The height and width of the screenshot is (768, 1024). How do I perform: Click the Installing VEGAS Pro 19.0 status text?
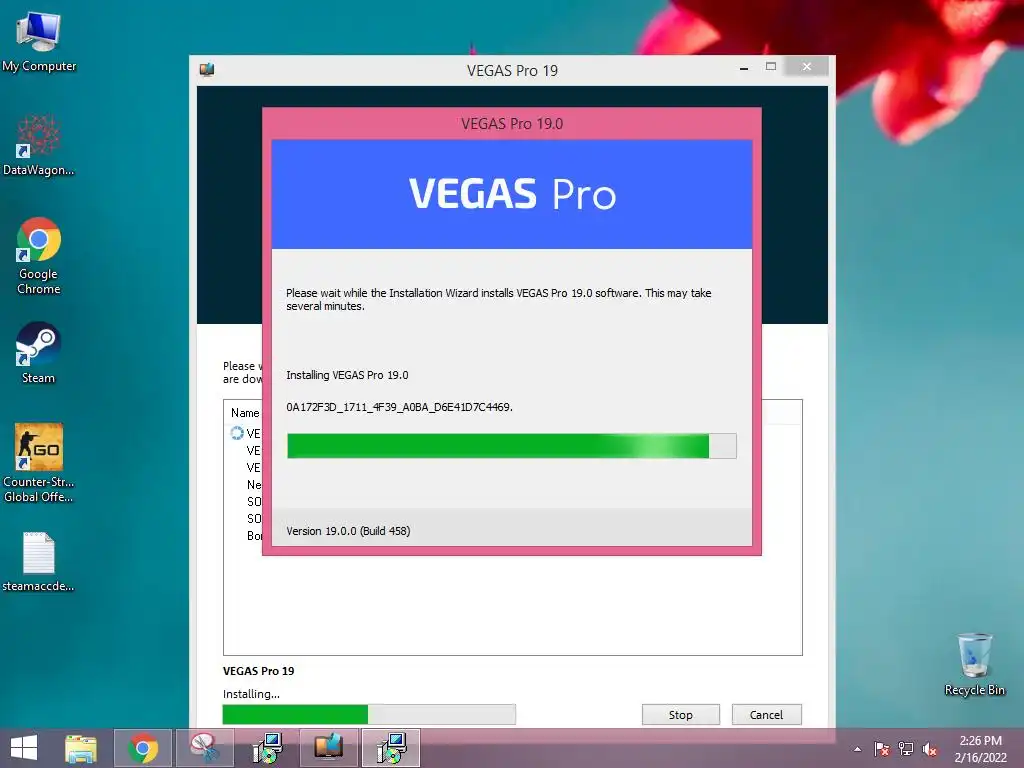347,375
